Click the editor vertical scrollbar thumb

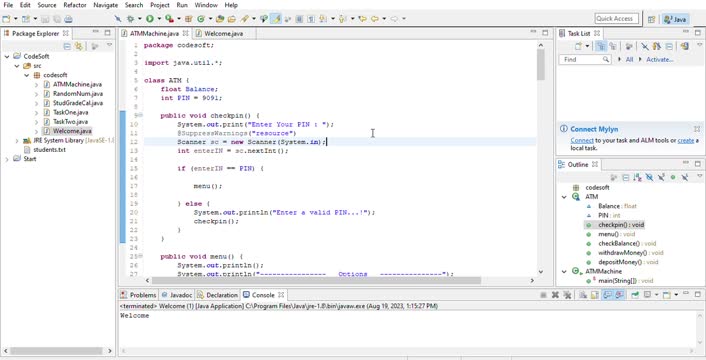pyautogui.click(x=541, y=64)
